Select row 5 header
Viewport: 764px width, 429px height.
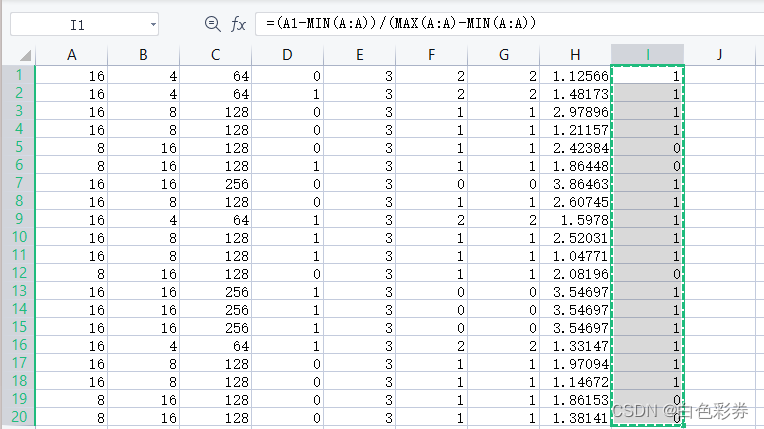(x=19, y=147)
